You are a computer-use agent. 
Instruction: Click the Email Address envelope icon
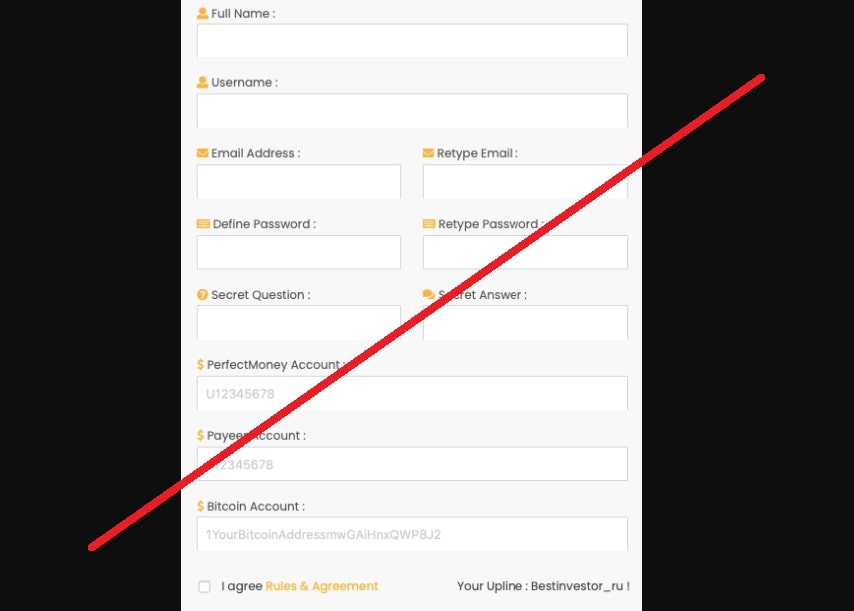click(202, 153)
